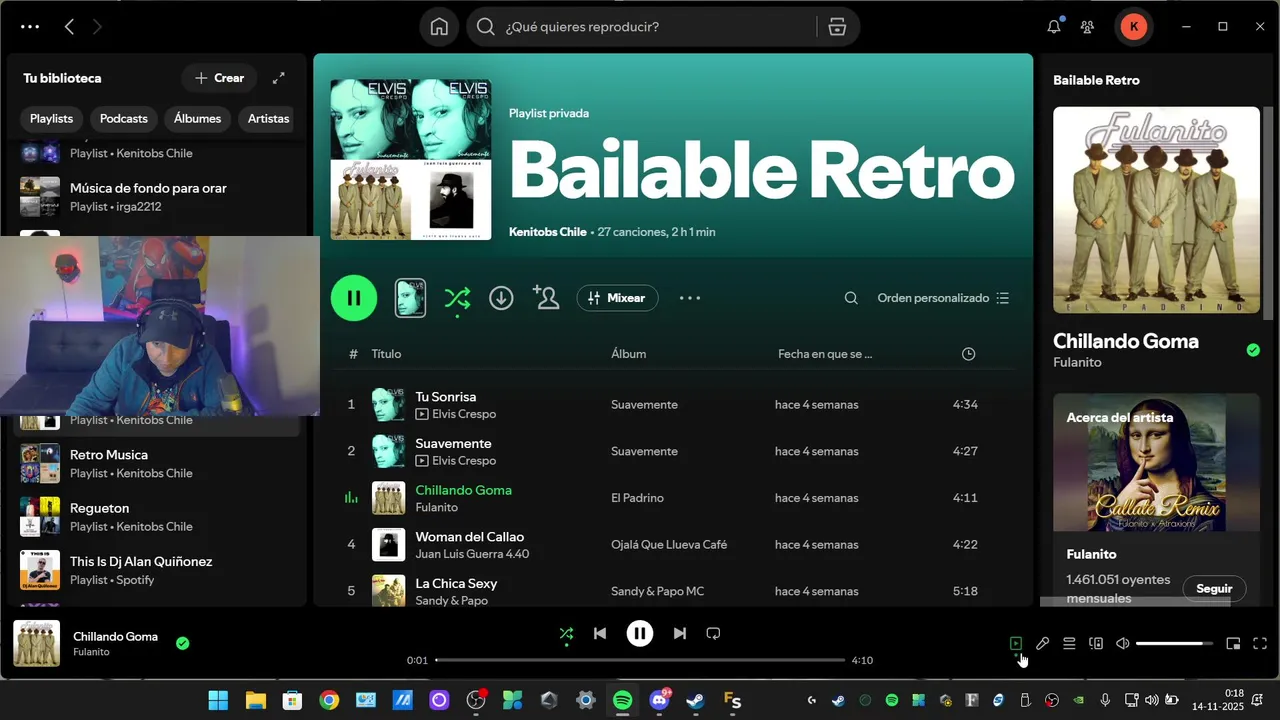Toggle smart shuffle in playlist header
The width and height of the screenshot is (1280, 720).
point(457,298)
